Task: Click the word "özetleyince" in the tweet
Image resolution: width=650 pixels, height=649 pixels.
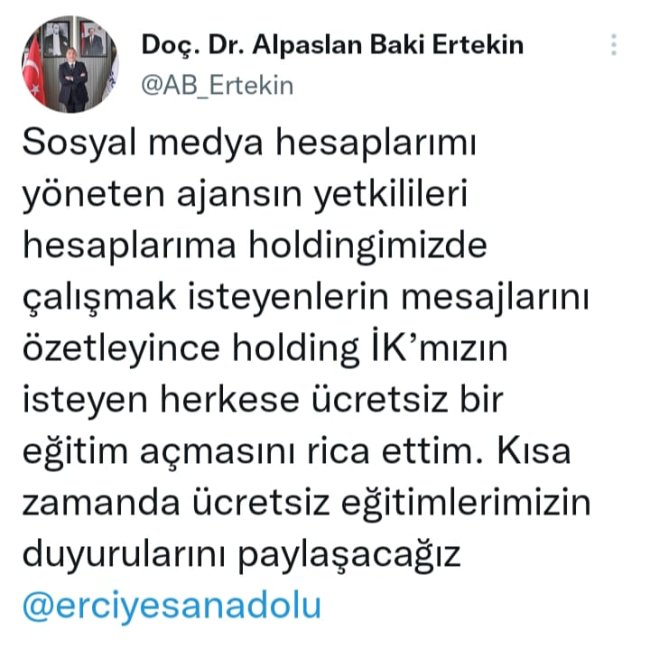Action: pyautogui.click(x=121, y=349)
